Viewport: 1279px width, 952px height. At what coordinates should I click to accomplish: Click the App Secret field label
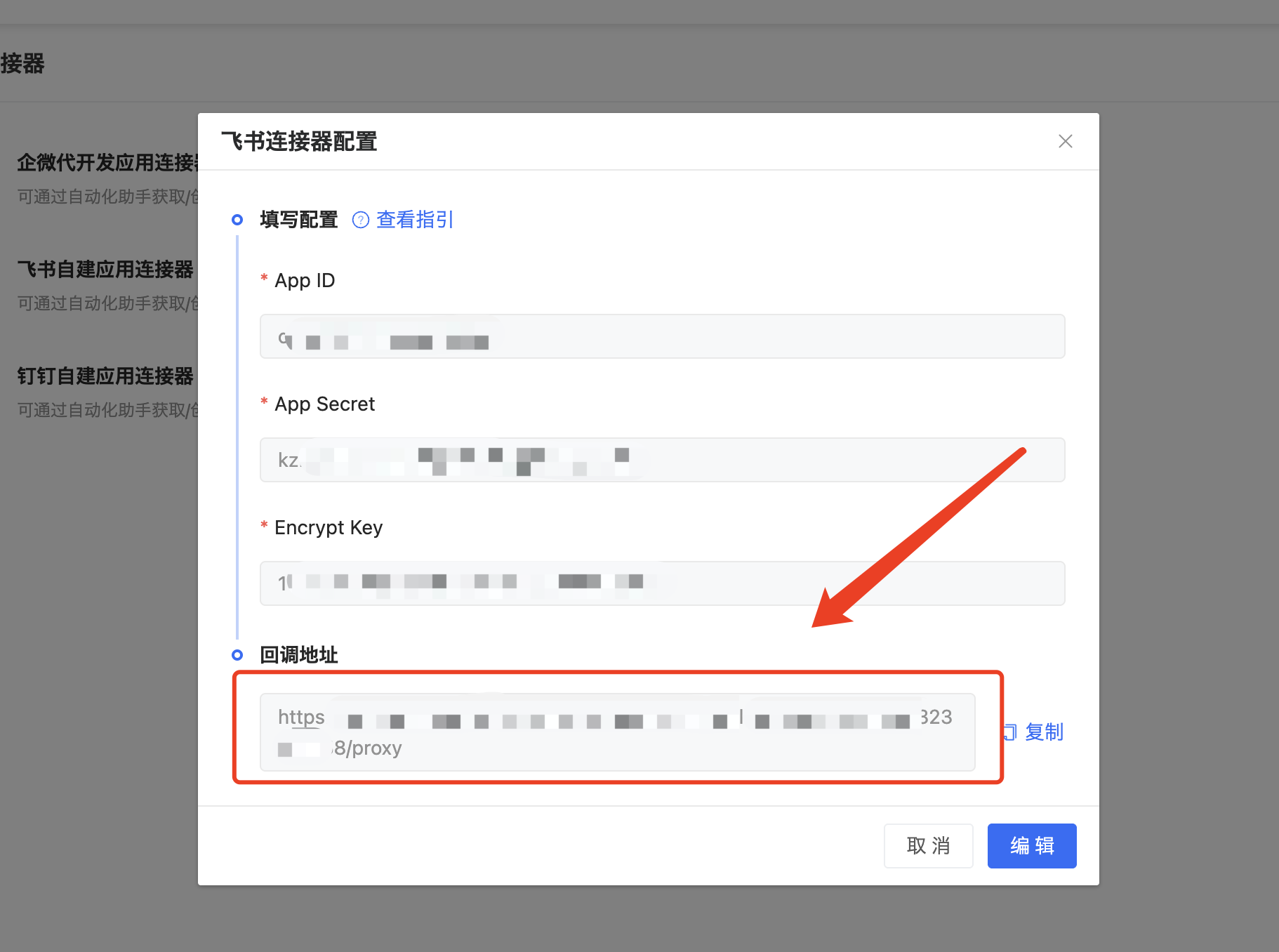tap(324, 404)
